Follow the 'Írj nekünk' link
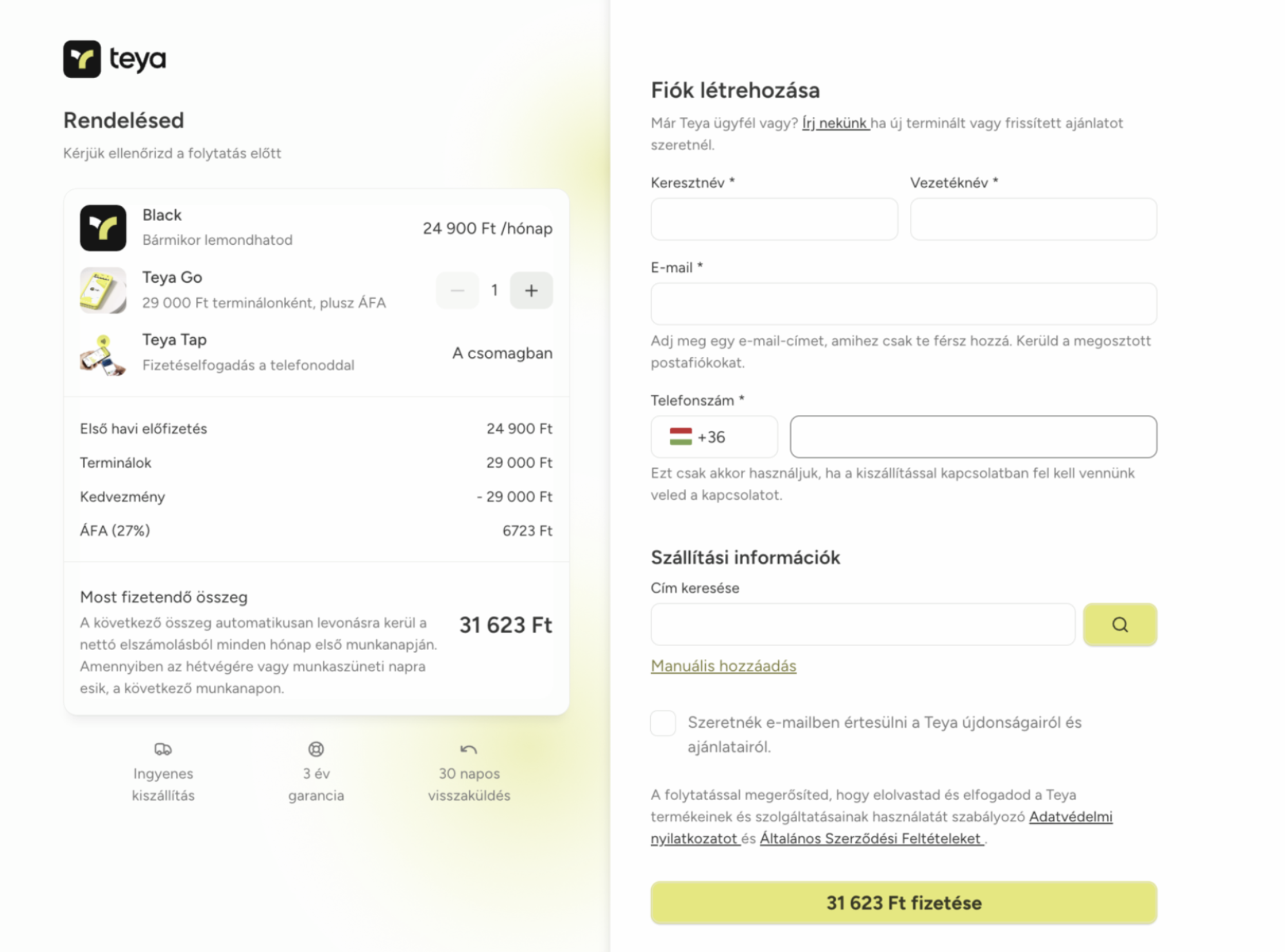1285x952 pixels. click(835, 123)
